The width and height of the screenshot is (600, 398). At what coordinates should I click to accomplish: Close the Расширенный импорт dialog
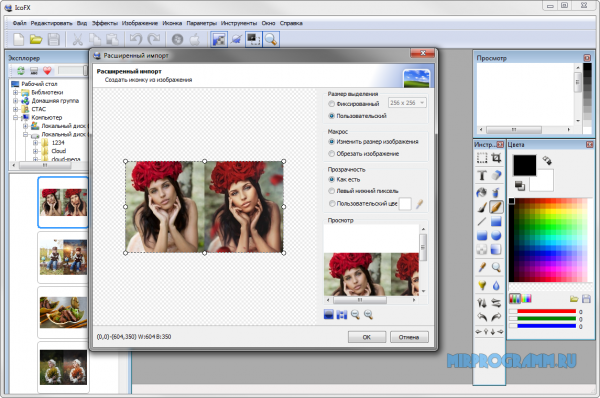(422, 53)
